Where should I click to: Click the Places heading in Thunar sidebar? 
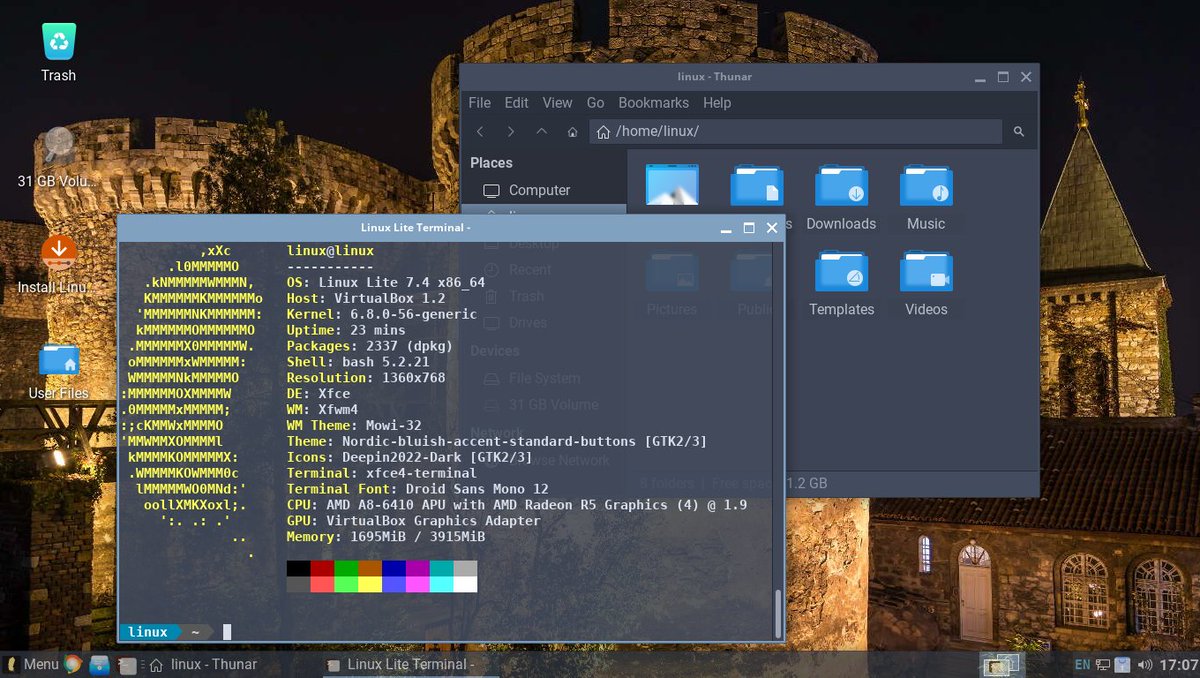click(491, 163)
